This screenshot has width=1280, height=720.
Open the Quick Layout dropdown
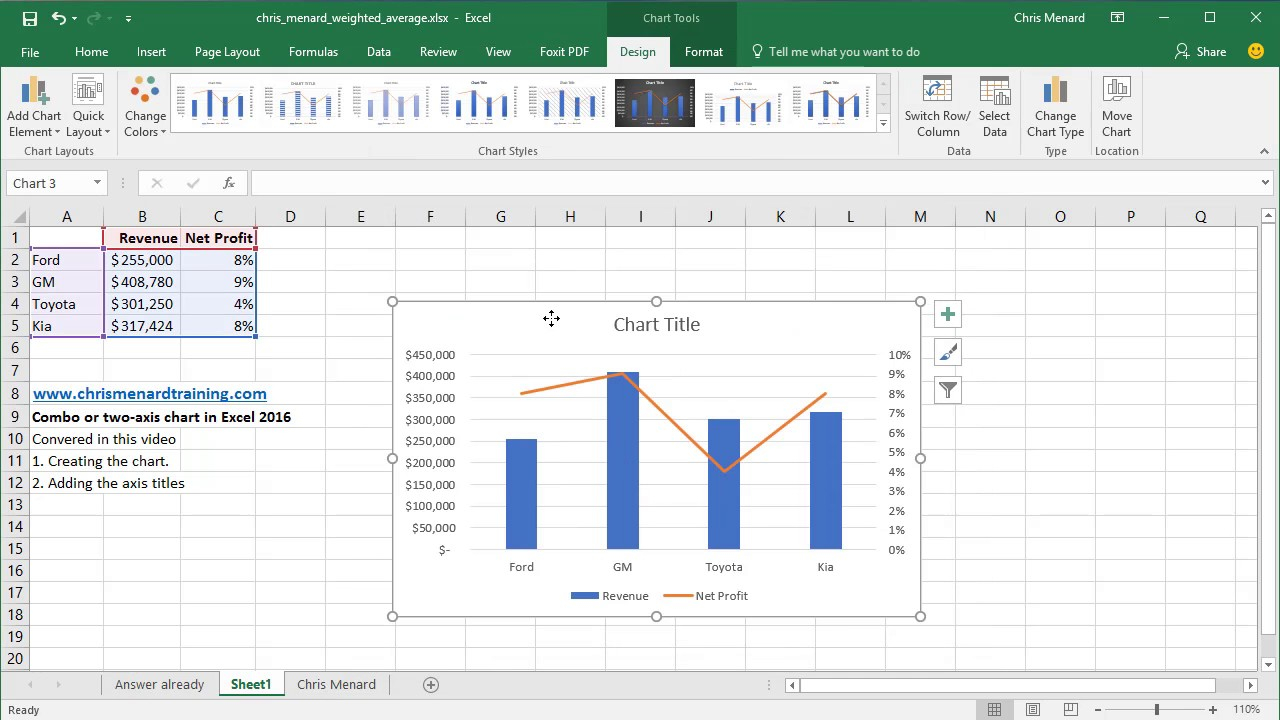(88, 105)
